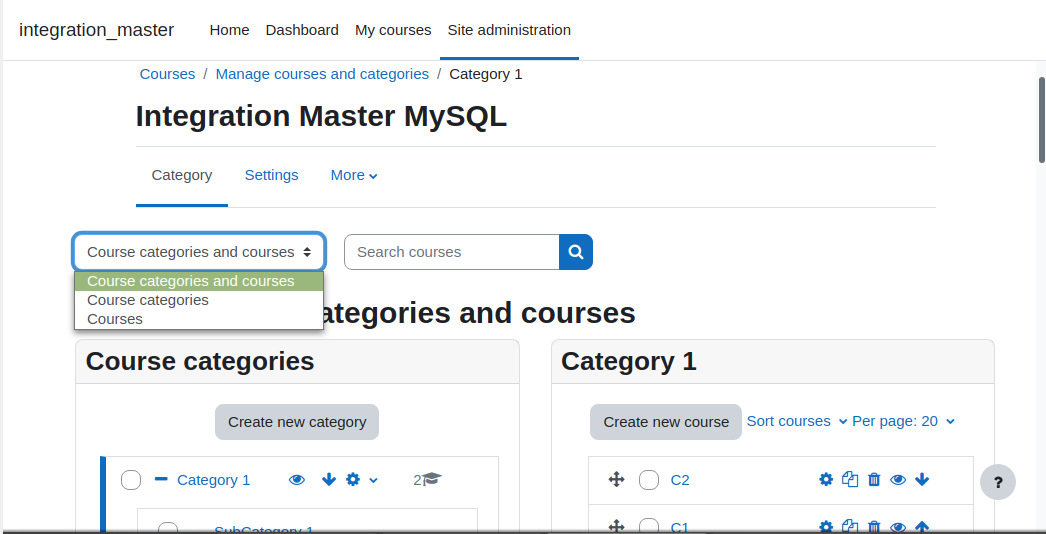Move course C2 down with arrow
The height and width of the screenshot is (534, 1046).
(x=922, y=479)
